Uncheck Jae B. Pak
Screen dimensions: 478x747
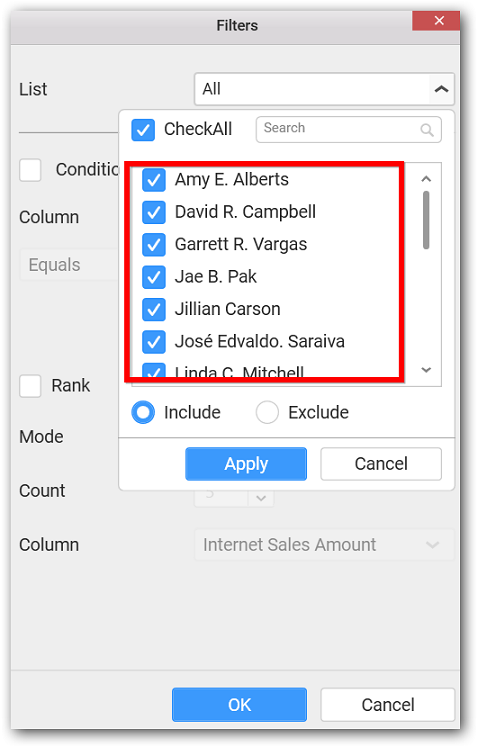click(x=154, y=277)
